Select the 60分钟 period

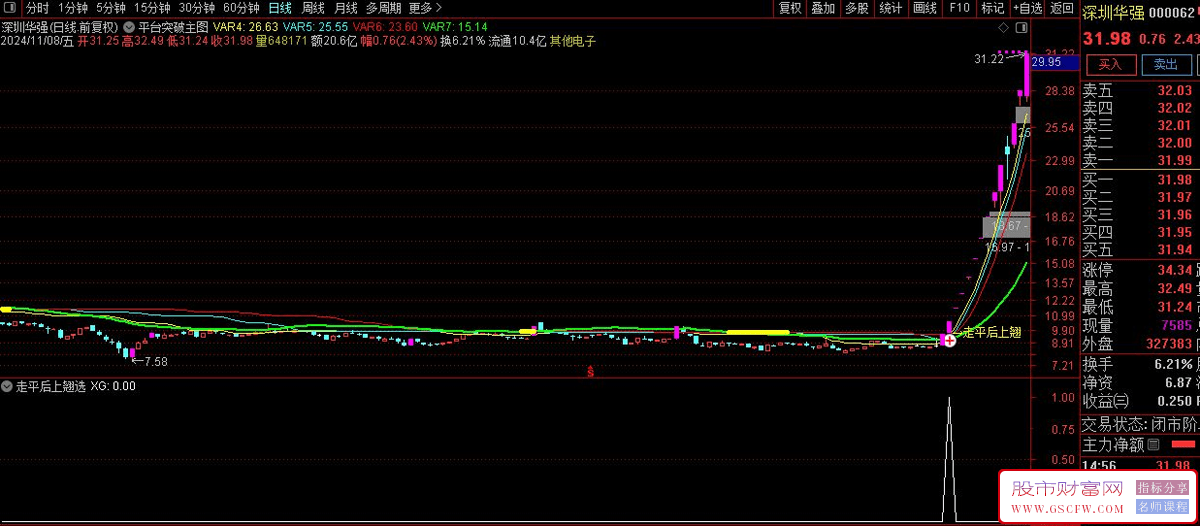tap(241, 8)
